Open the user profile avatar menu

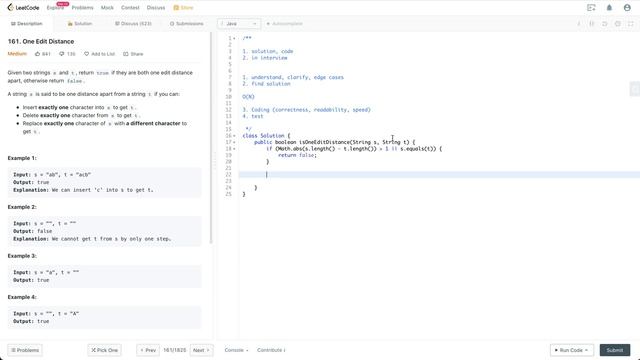[x=627, y=7]
